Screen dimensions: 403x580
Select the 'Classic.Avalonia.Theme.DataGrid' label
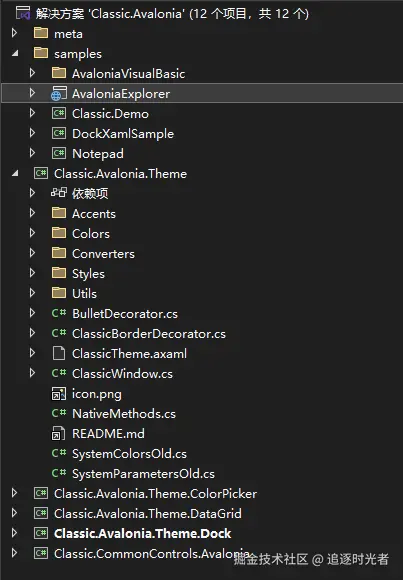[148, 513]
